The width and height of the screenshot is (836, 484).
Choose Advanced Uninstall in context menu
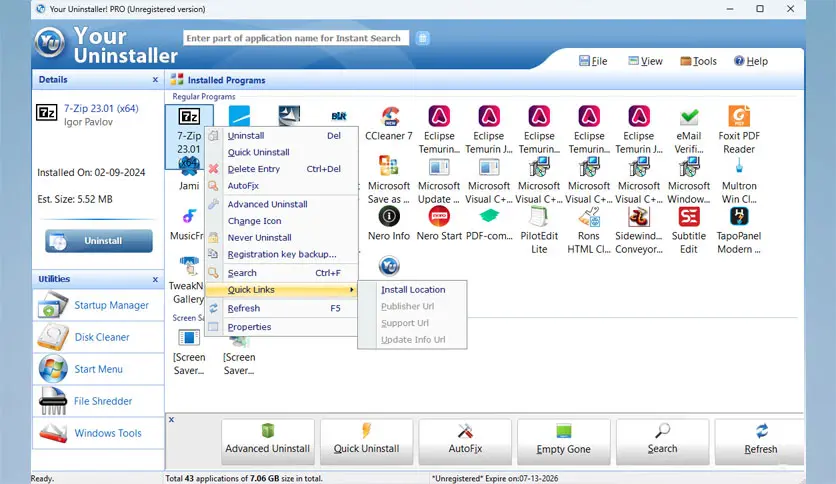coord(282,204)
